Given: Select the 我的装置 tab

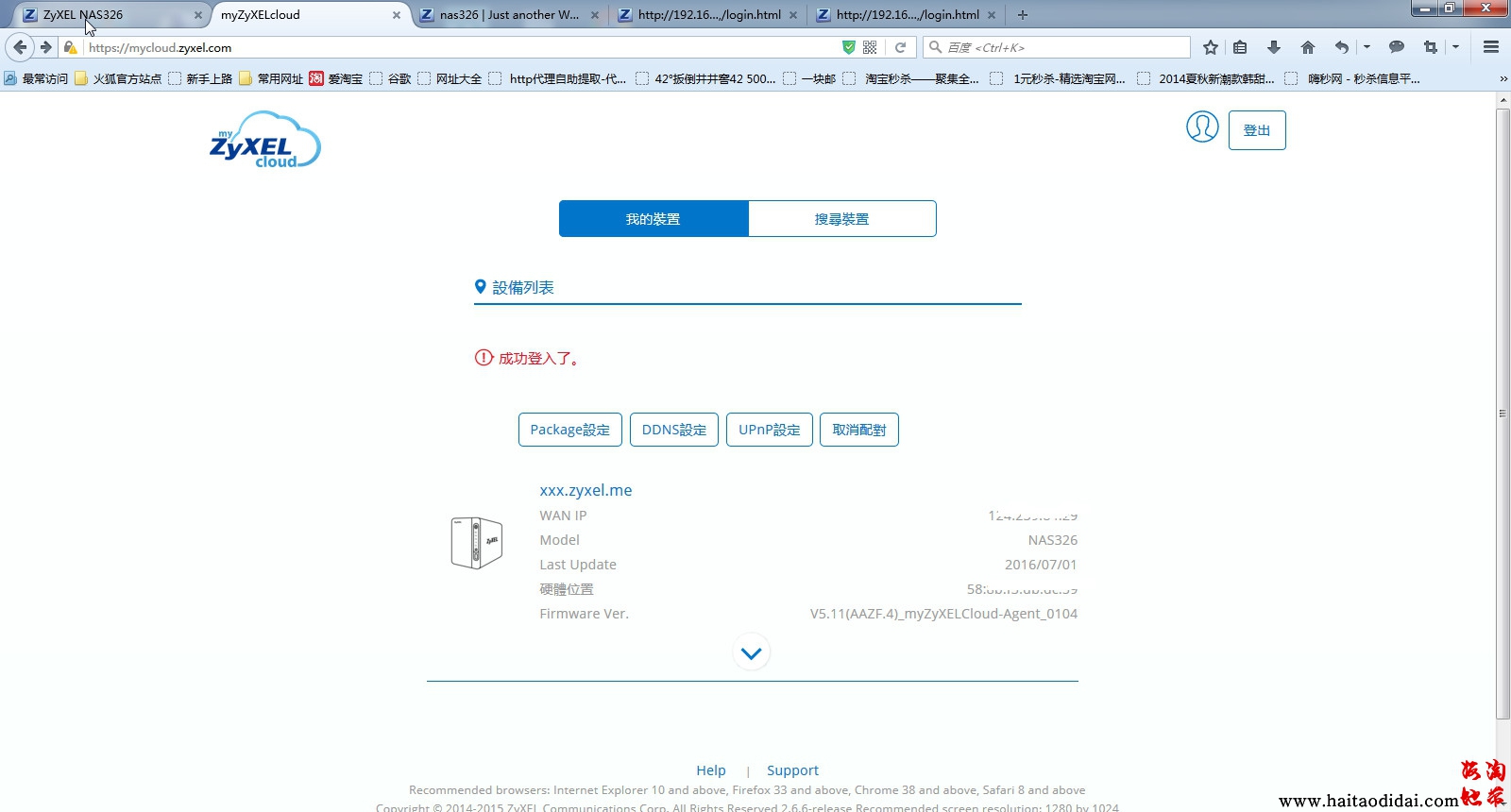Looking at the screenshot, I should 654,218.
